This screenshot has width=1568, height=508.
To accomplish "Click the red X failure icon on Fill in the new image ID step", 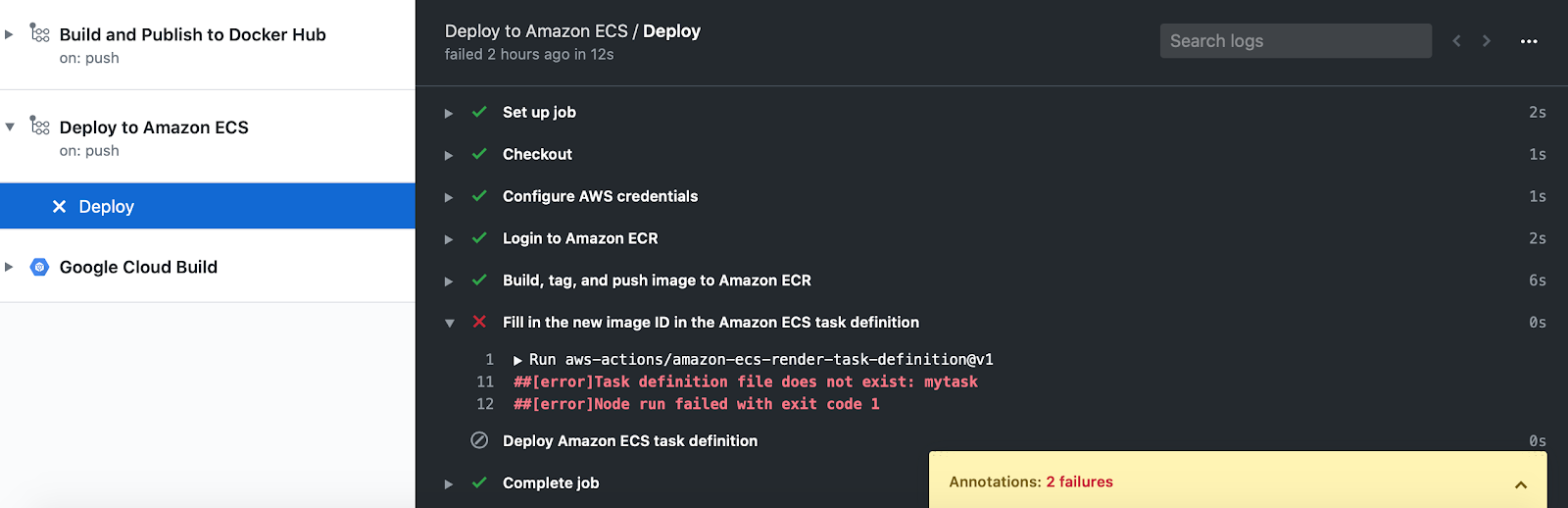I will 479,322.
